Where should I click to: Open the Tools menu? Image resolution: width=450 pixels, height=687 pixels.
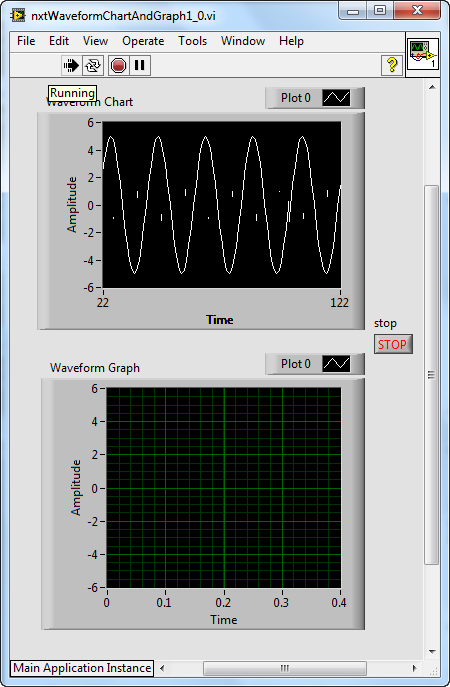pyautogui.click(x=192, y=41)
